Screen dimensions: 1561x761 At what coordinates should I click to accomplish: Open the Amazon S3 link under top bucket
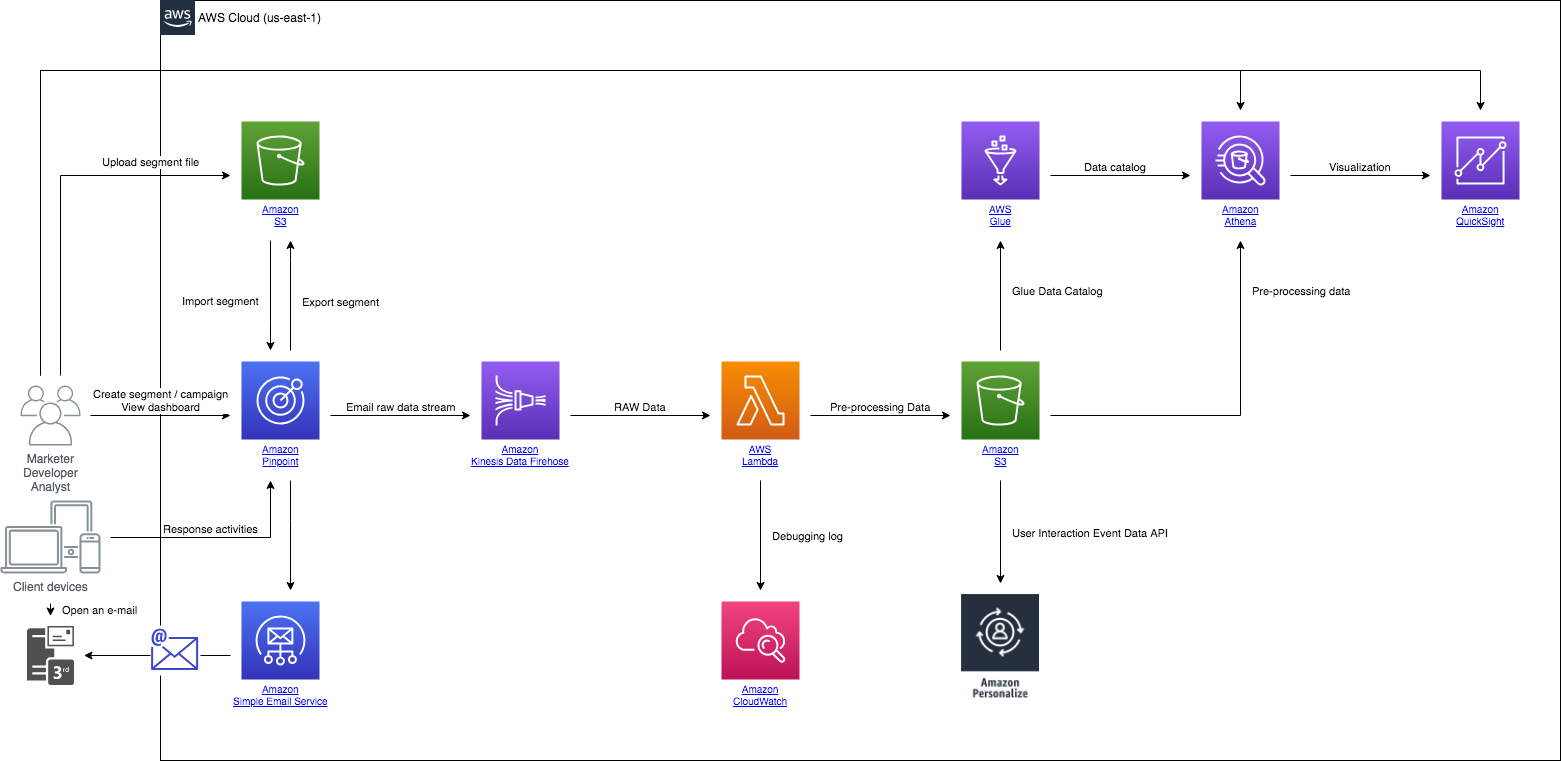(x=280, y=216)
